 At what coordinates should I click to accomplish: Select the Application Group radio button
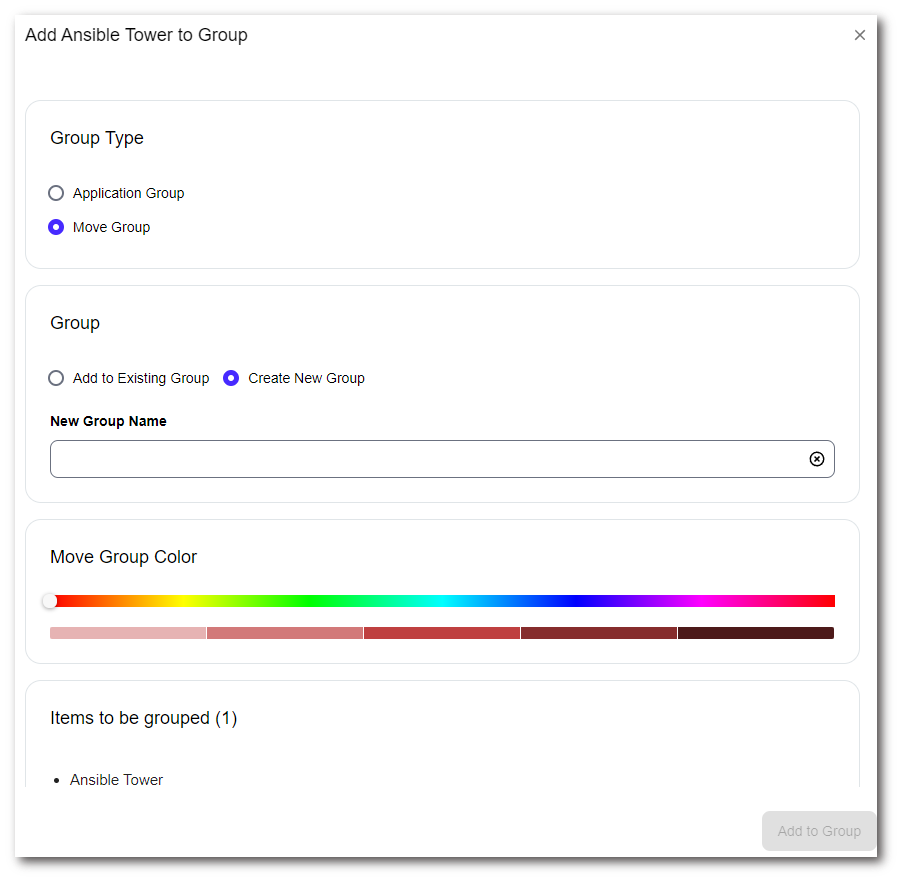57,193
